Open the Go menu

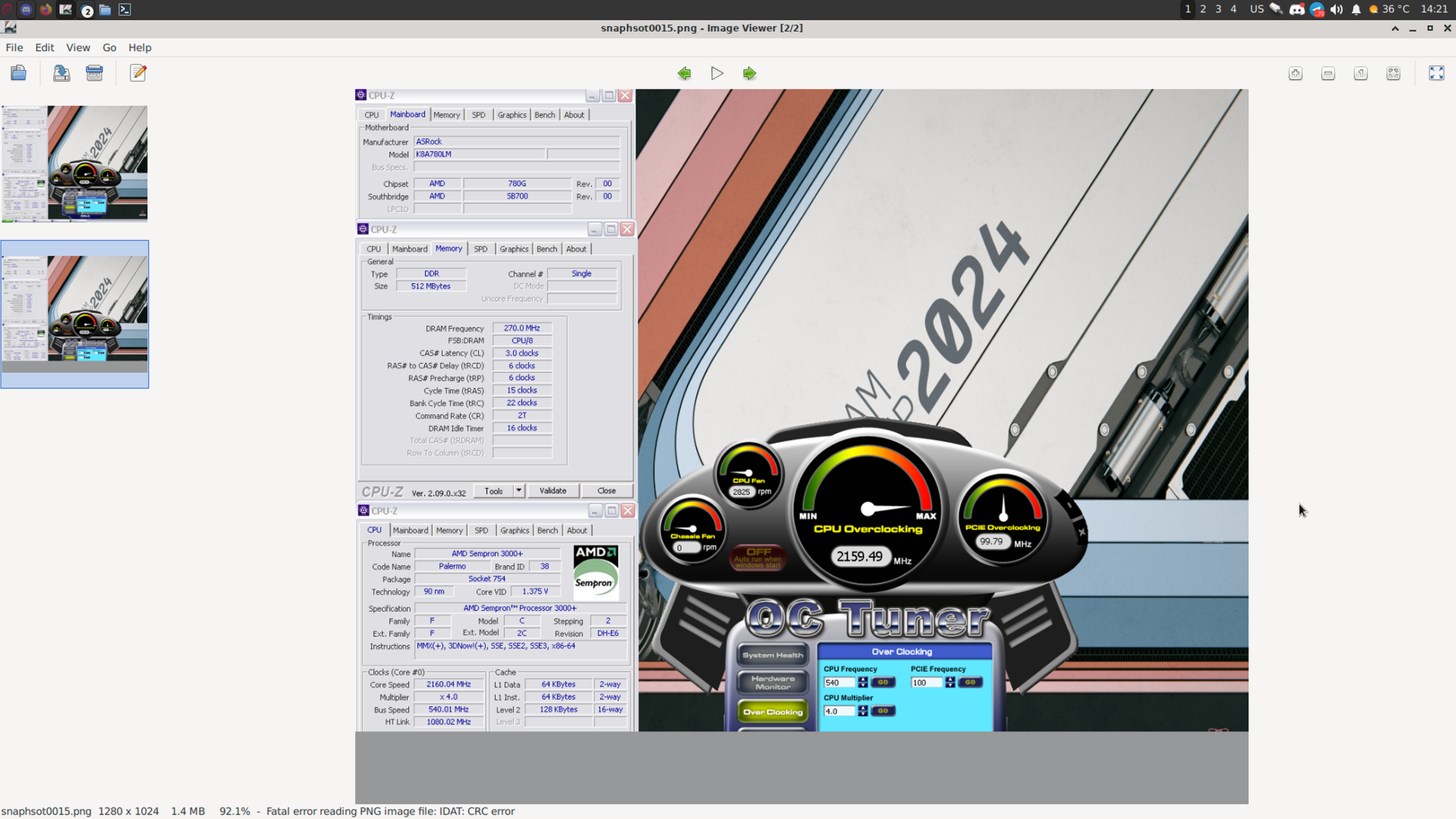[109, 47]
